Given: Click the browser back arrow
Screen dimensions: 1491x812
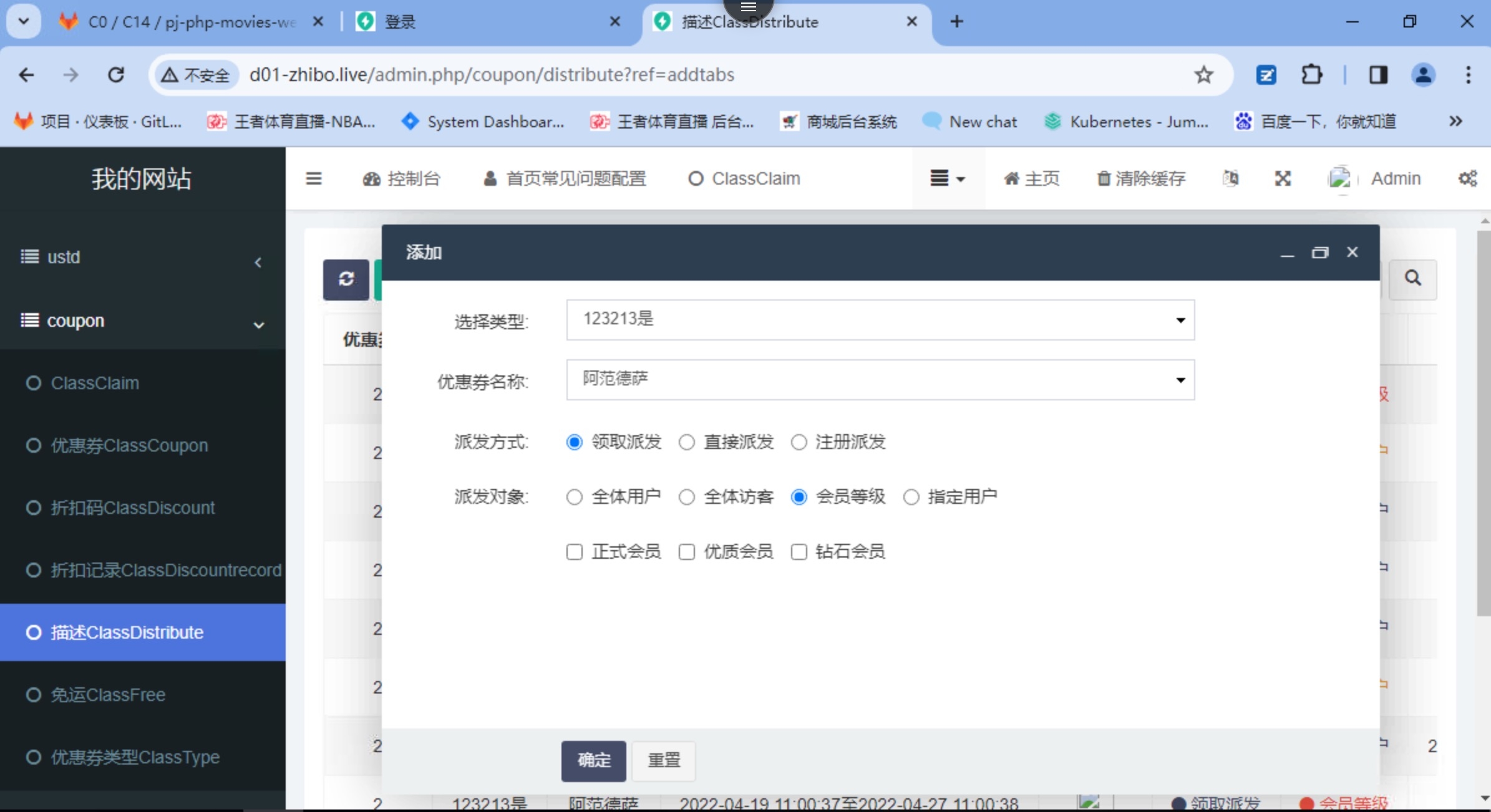Looking at the screenshot, I should tap(26, 75).
